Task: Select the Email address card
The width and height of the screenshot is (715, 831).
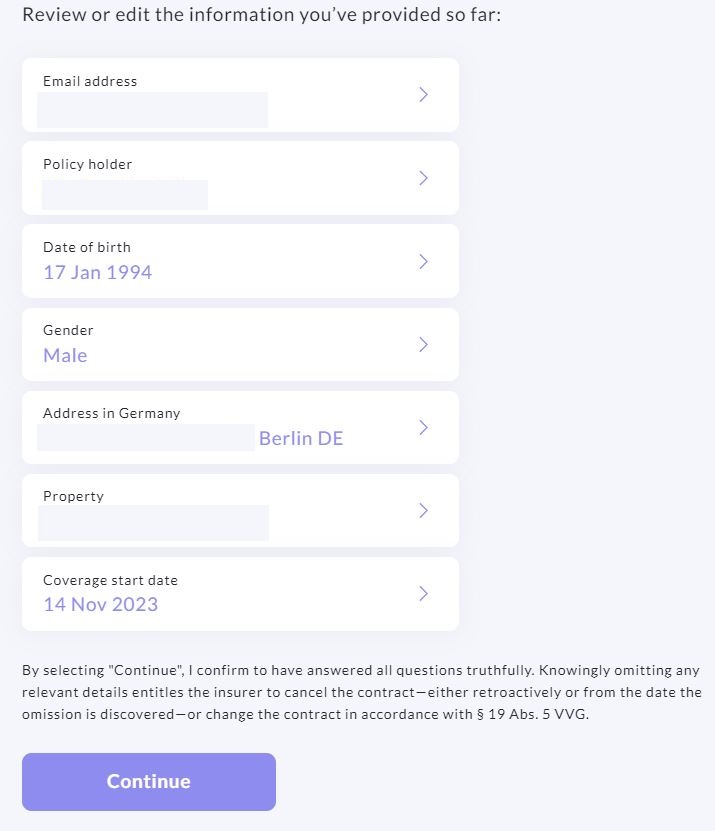Action: coord(240,95)
